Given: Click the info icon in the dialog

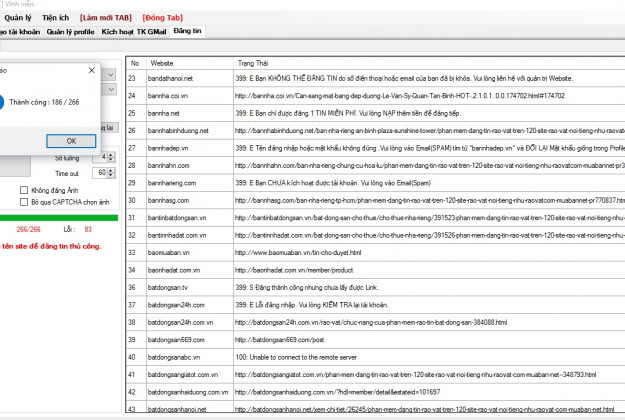Looking at the screenshot, I should (x=3, y=102).
